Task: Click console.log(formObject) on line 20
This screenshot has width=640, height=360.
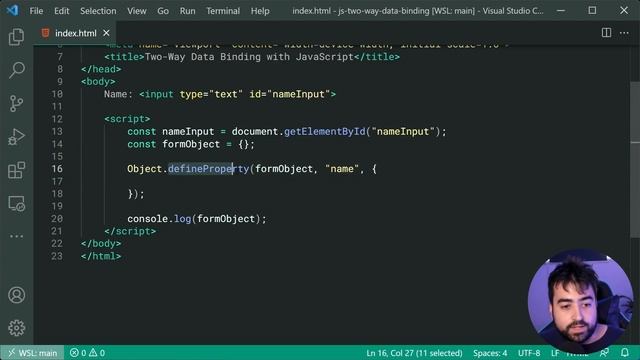Action: 196,219
